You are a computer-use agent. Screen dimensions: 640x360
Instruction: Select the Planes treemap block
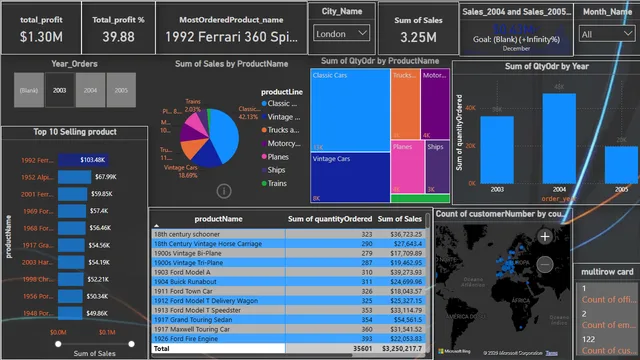408,167
